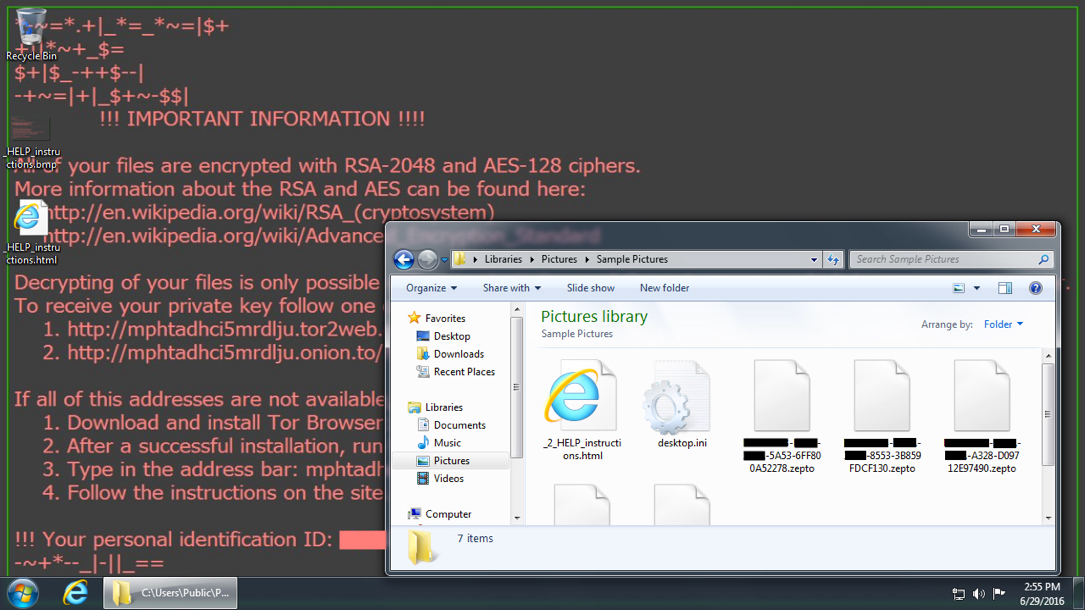Viewport: 1085px width, 610px height.
Task: Open the Organize dropdown menu
Action: coord(431,288)
